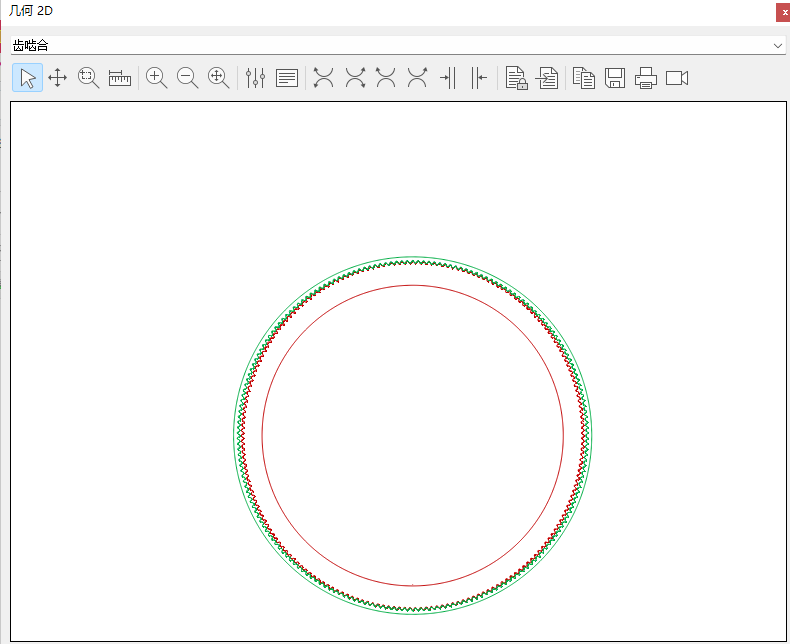Image resolution: width=790 pixels, height=644 pixels.
Task: Zoom out with the minus magnifier
Action: 187,78
